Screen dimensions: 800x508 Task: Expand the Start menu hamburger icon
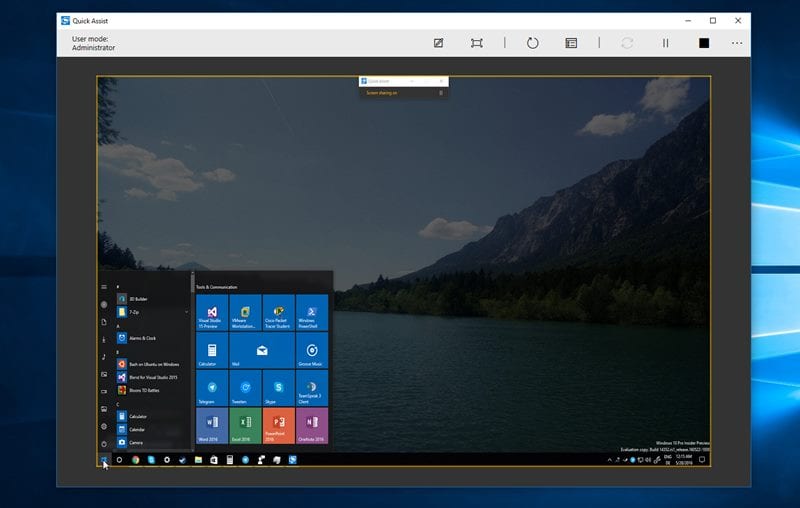pyautogui.click(x=104, y=287)
